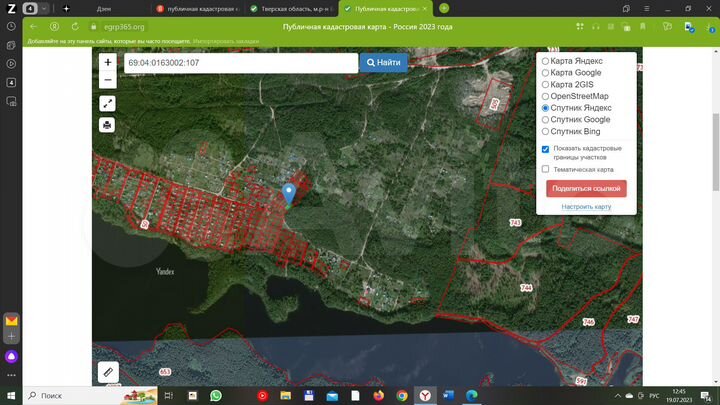Uncheck Показать кадастровые границы участков
Image resolution: width=720 pixels, height=405 pixels.
coord(545,149)
